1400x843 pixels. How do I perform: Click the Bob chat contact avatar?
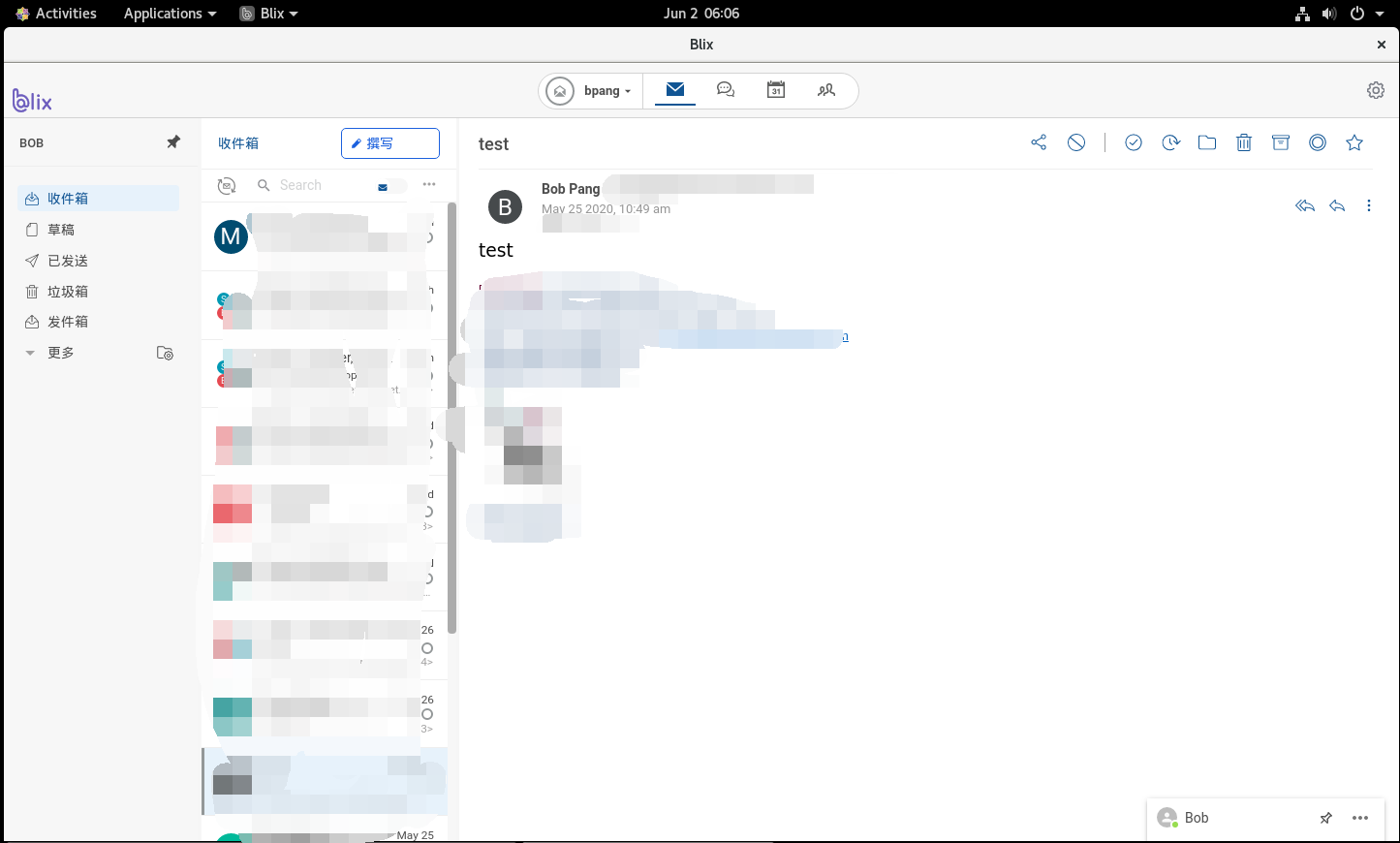pyautogui.click(x=1167, y=818)
